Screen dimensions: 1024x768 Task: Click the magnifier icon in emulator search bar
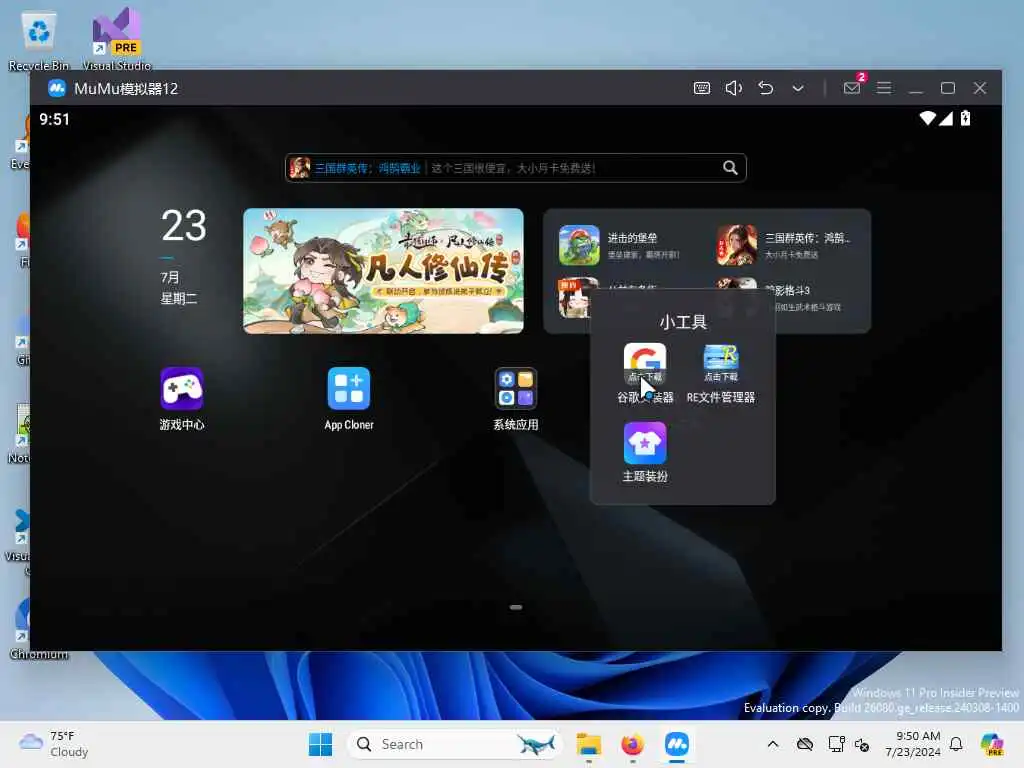coord(730,168)
